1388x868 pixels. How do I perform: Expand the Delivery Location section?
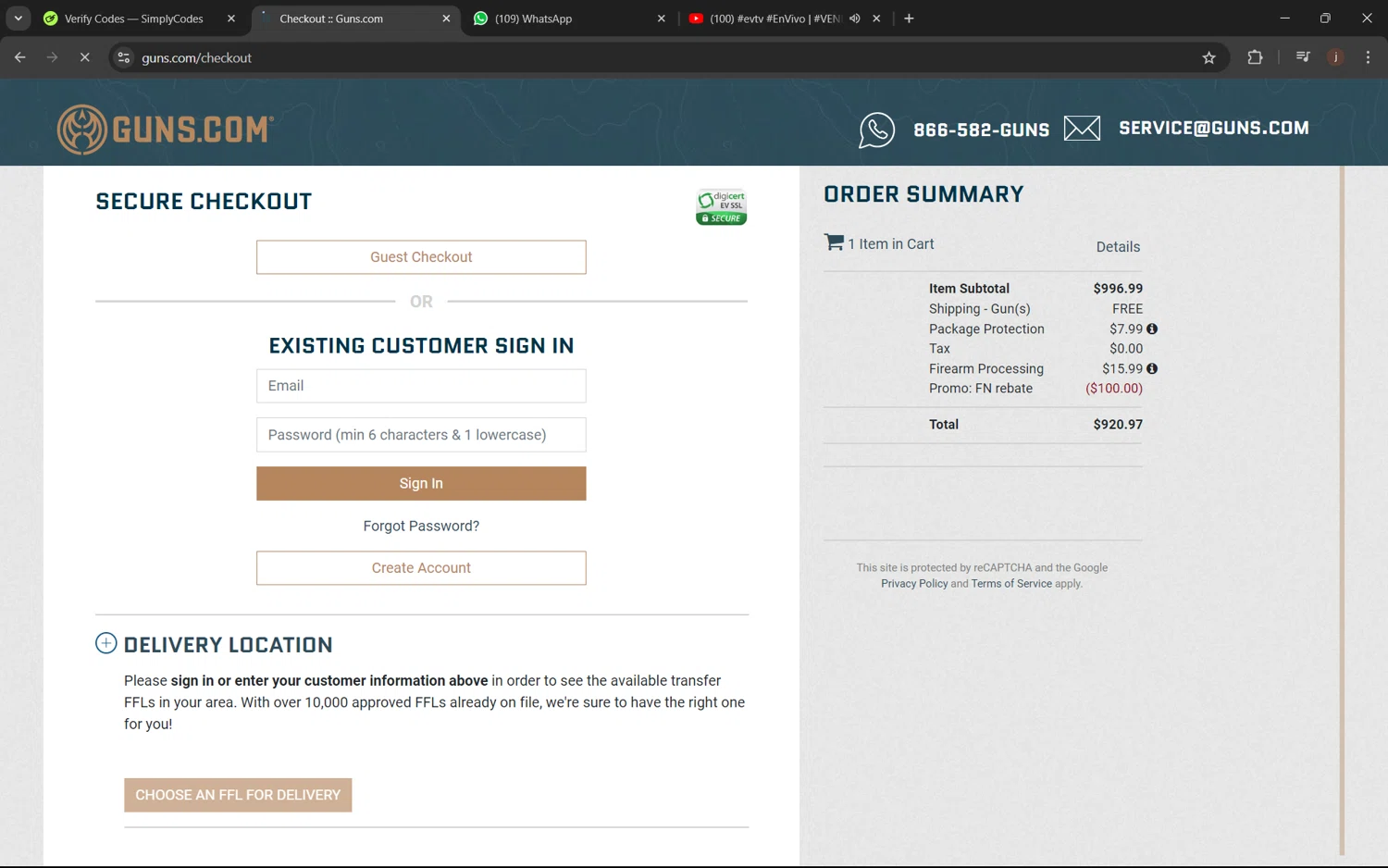click(106, 643)
